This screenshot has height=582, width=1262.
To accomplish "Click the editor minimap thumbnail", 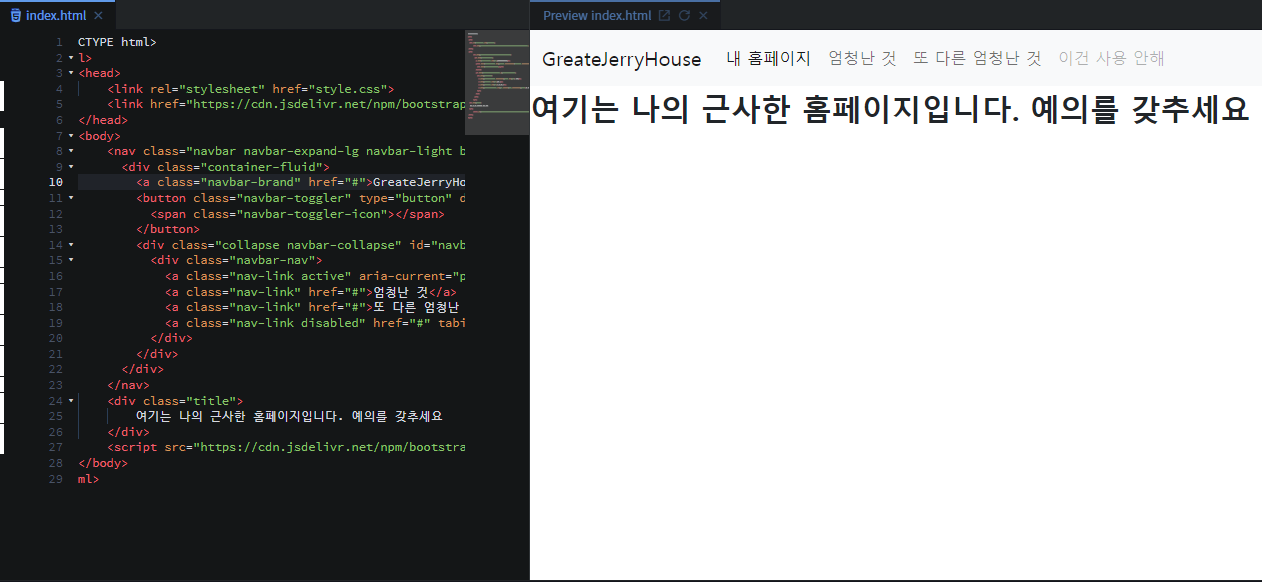I will [495, 80].
